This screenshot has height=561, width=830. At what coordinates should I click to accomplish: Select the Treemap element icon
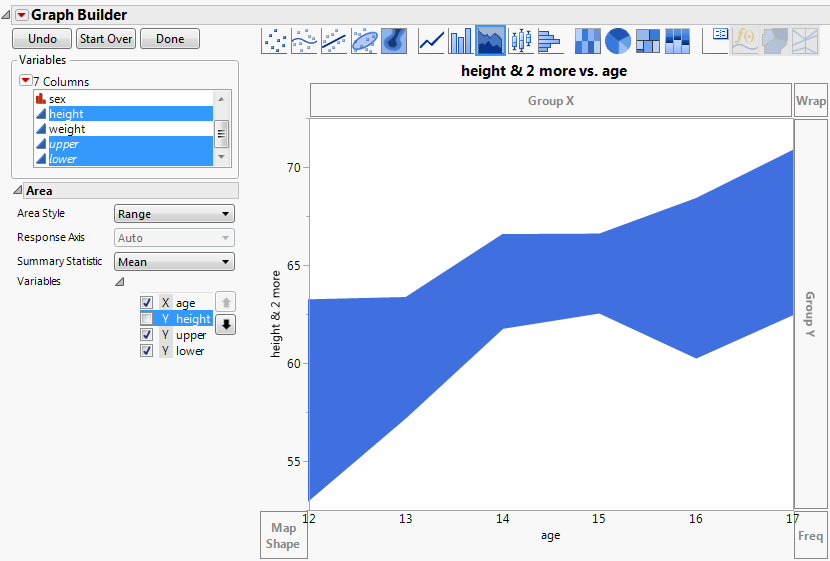pos(647,40)
